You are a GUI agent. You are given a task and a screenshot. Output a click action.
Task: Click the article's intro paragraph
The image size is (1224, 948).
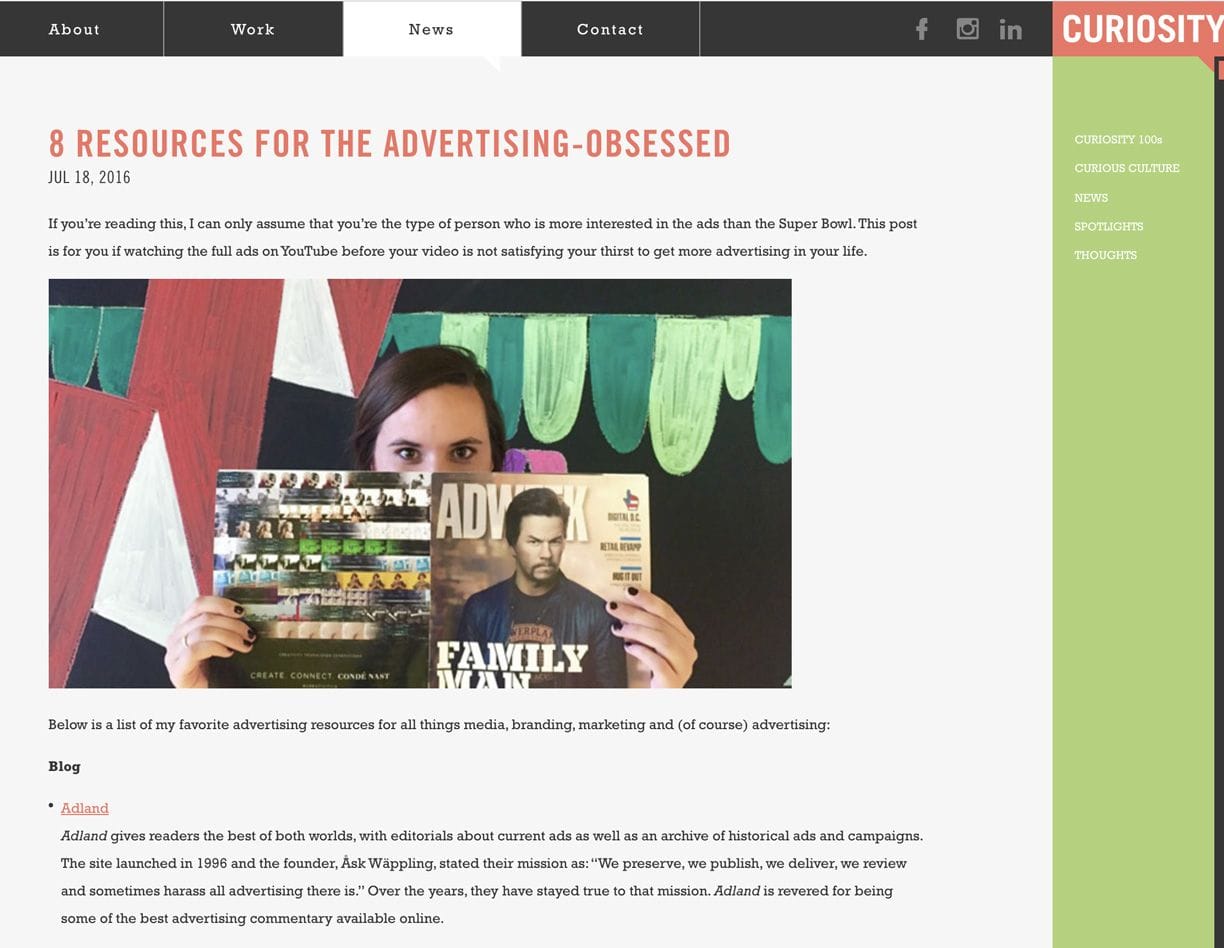tap(483, 237)
